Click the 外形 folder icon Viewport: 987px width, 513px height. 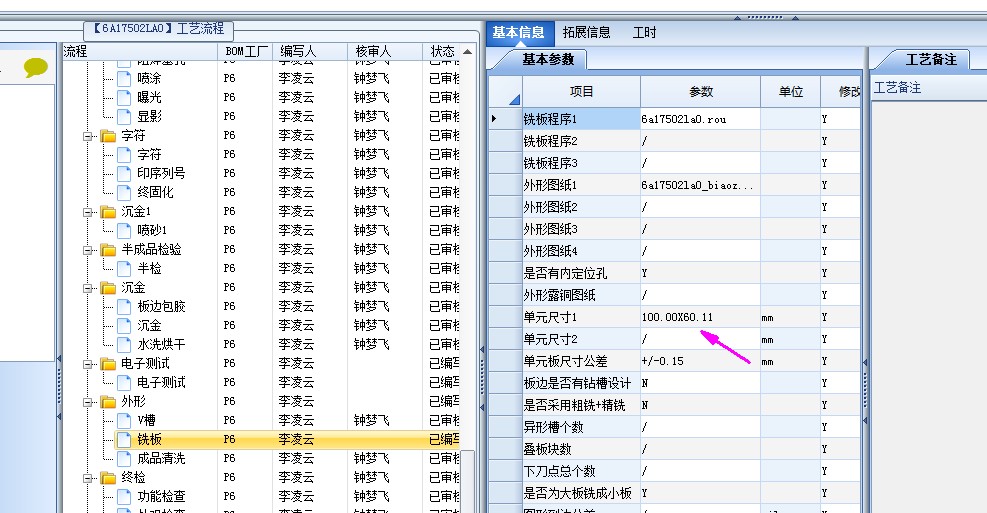point(108,401)
